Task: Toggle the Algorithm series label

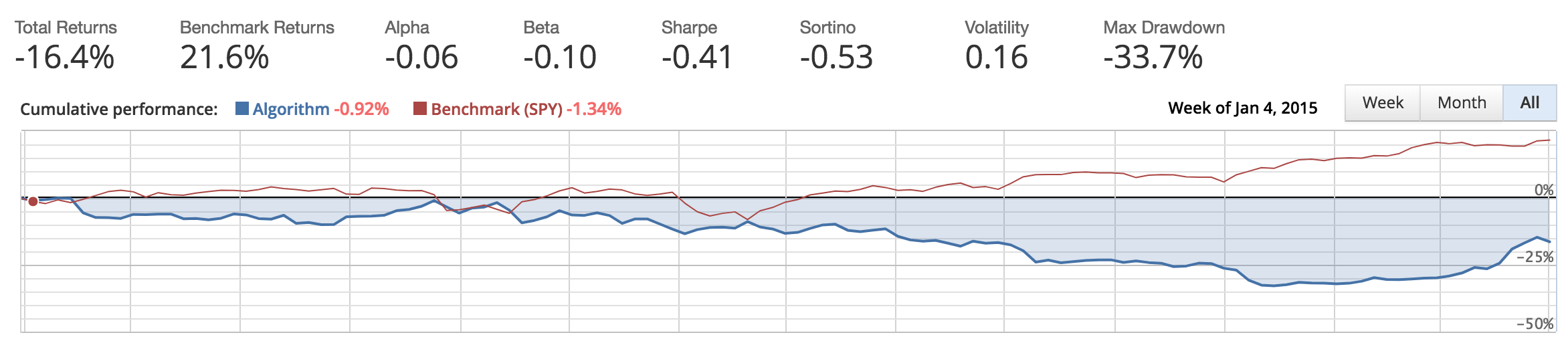Action: [x=291, y=109]
